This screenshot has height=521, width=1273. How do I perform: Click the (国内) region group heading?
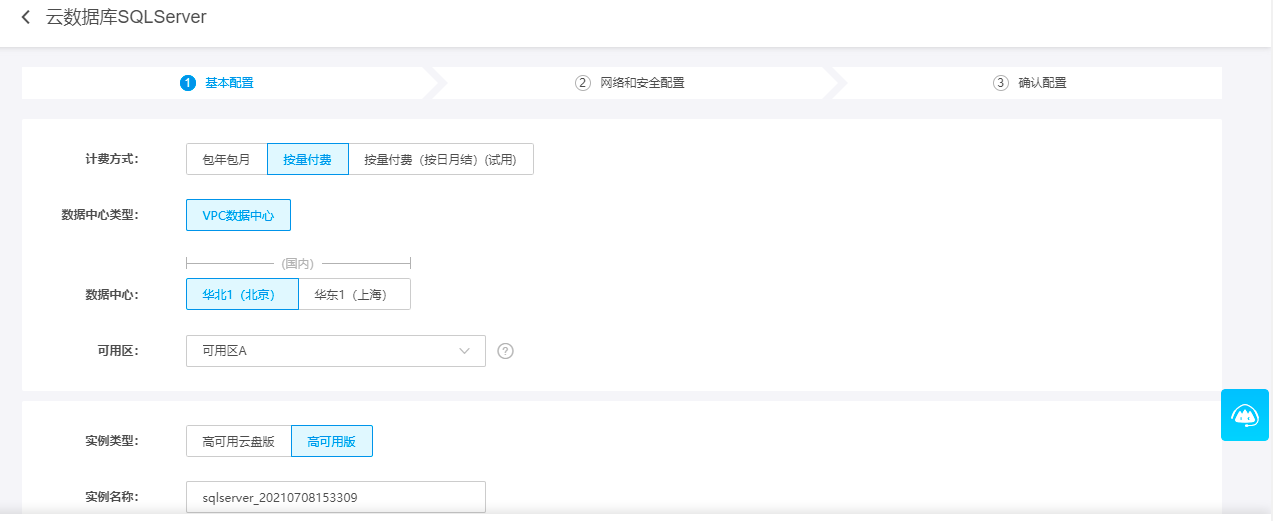[x=298, y=264]
